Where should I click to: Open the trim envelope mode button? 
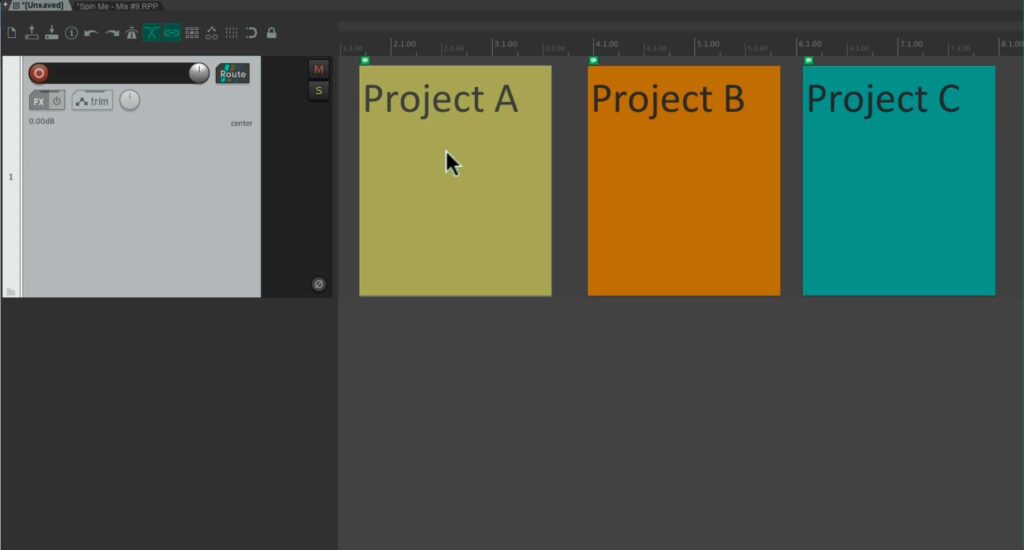pos(92,101)
